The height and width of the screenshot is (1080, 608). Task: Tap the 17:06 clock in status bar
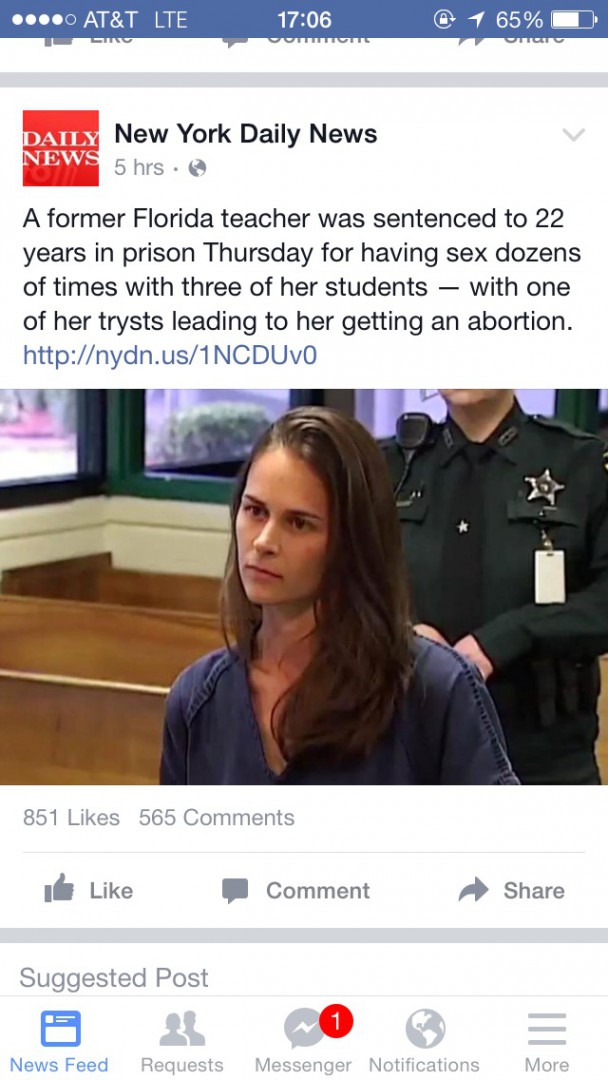tap(304, 19)
